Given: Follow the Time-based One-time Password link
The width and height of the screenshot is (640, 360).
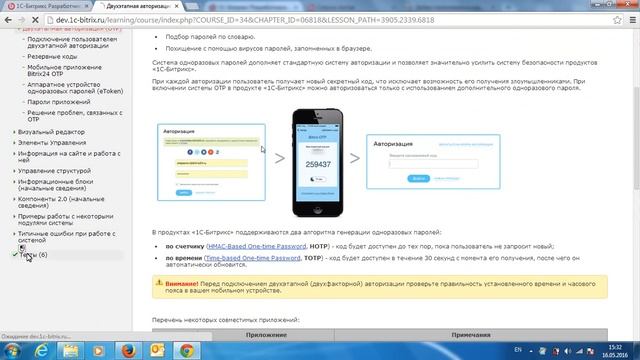Looking at the screenshot, I should click(x=253, y=258).
